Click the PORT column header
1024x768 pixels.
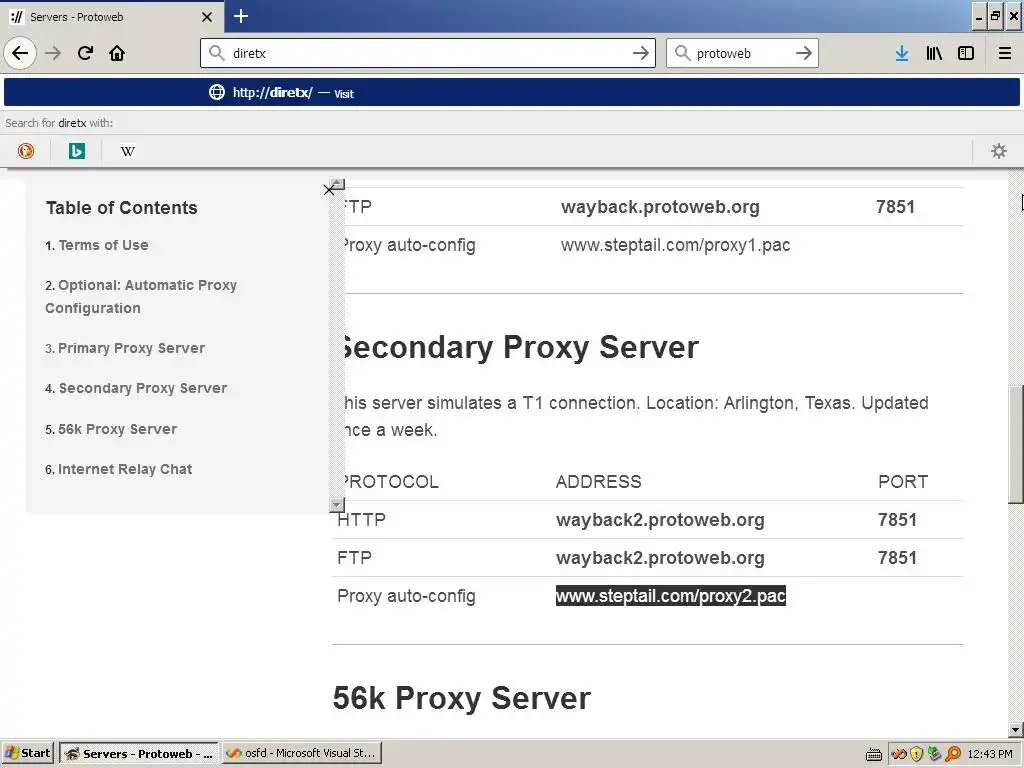tap(903, 482)
